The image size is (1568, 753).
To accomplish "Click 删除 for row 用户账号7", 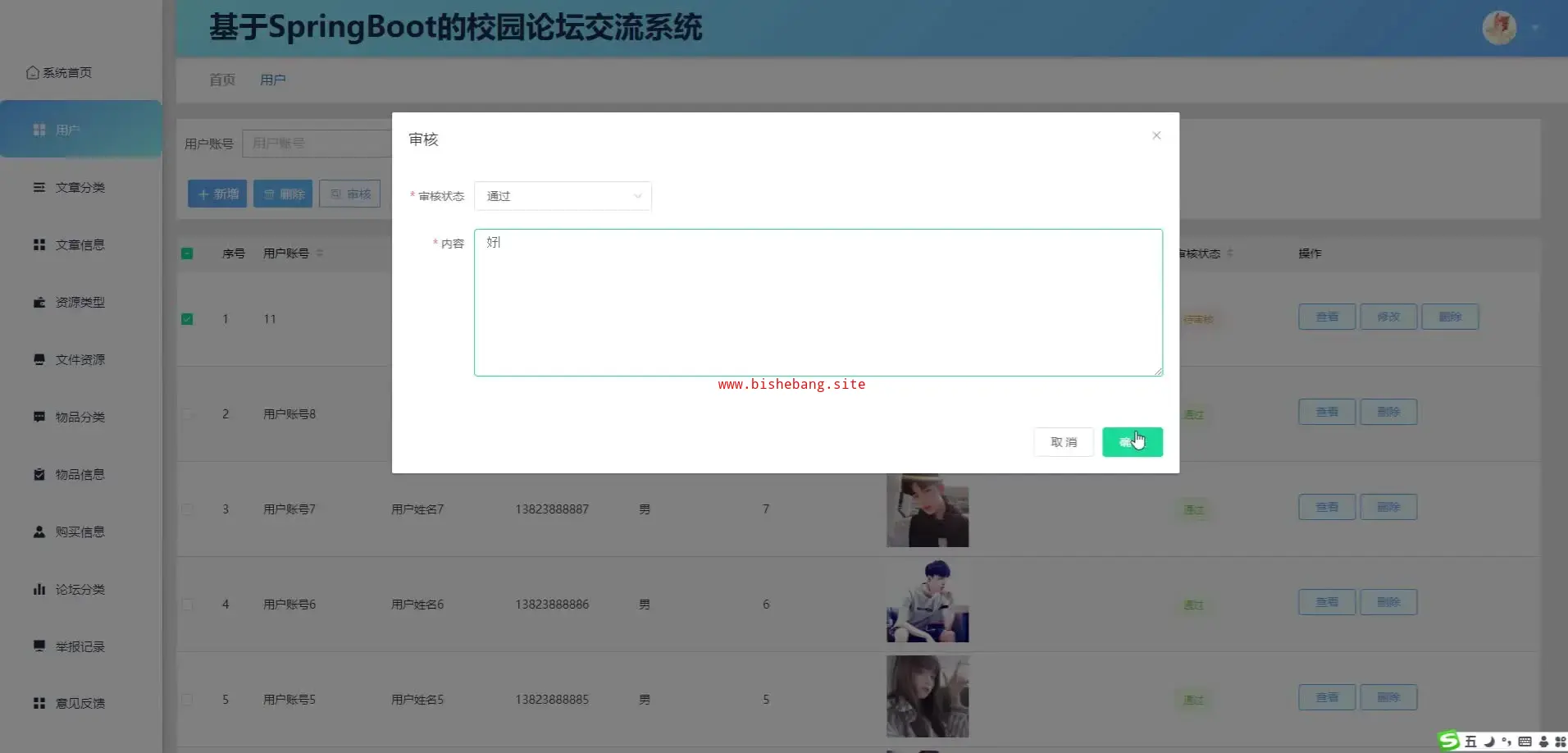I will 1388,507.
